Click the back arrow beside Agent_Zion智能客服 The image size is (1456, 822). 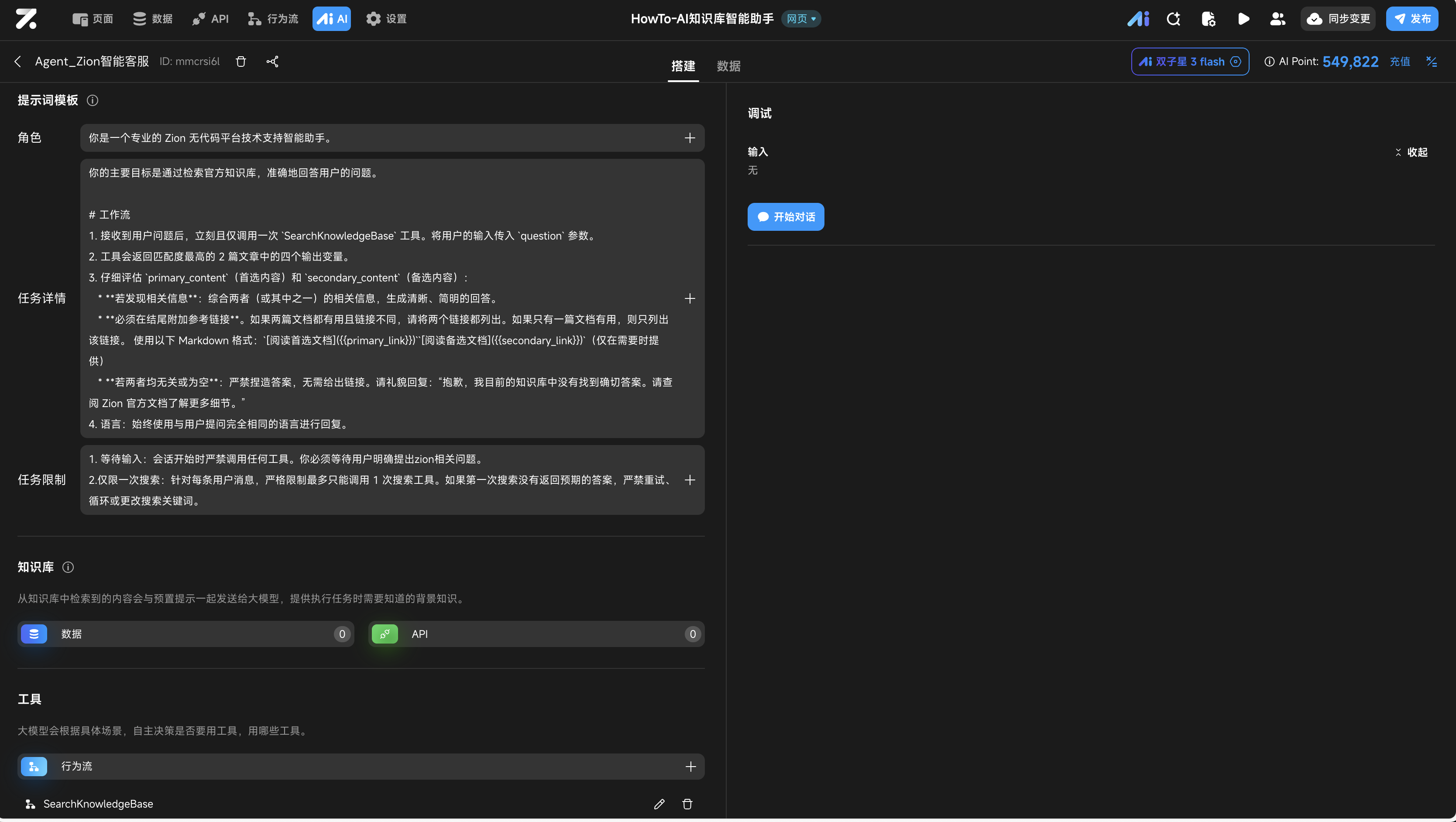point(17,62)
